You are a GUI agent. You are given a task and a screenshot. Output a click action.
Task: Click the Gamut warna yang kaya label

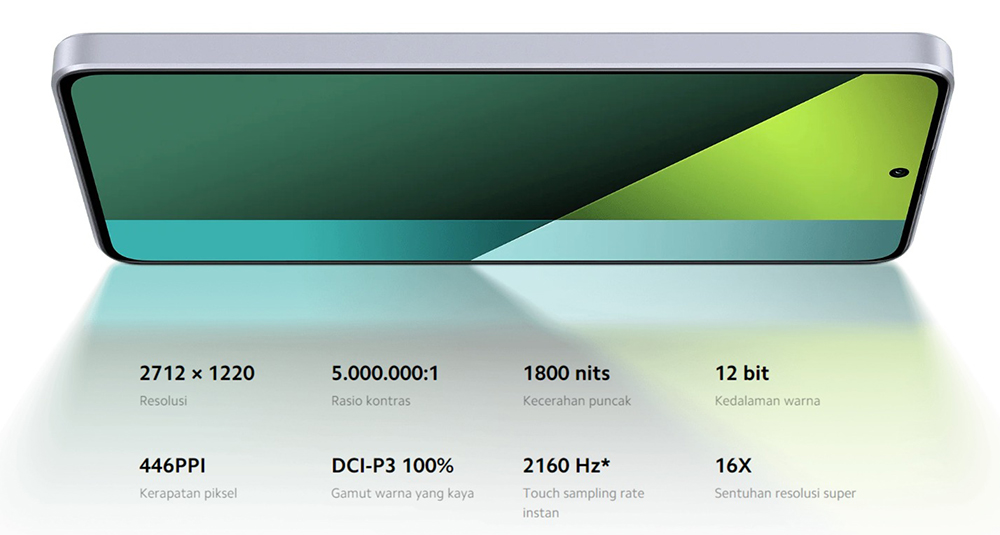[402, 493]
